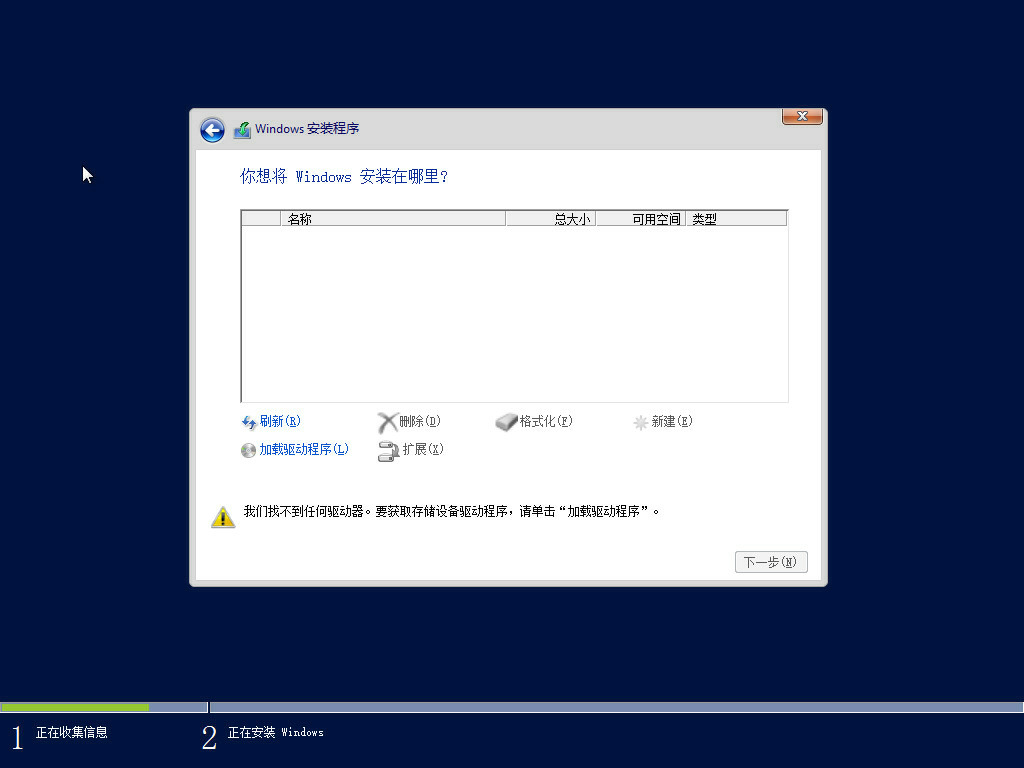Click the no-drives-found warning message text
1024x768 pixels.
pyautogui.click(x=451, y=511)
